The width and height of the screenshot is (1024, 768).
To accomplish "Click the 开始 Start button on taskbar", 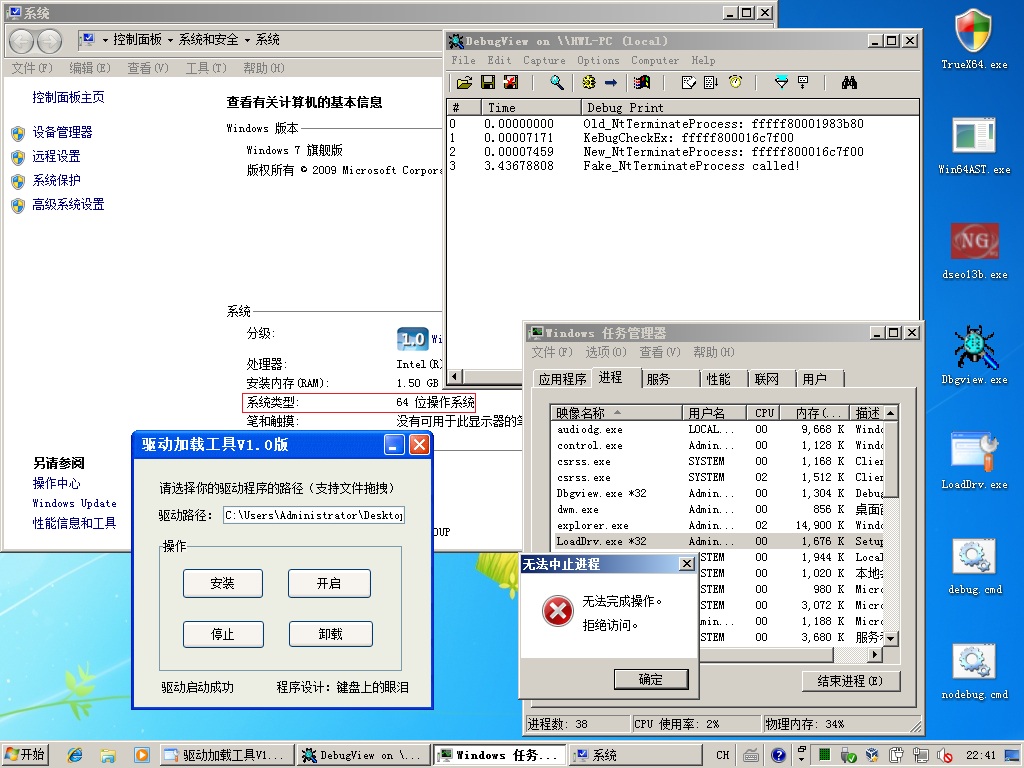I will 25,755.
